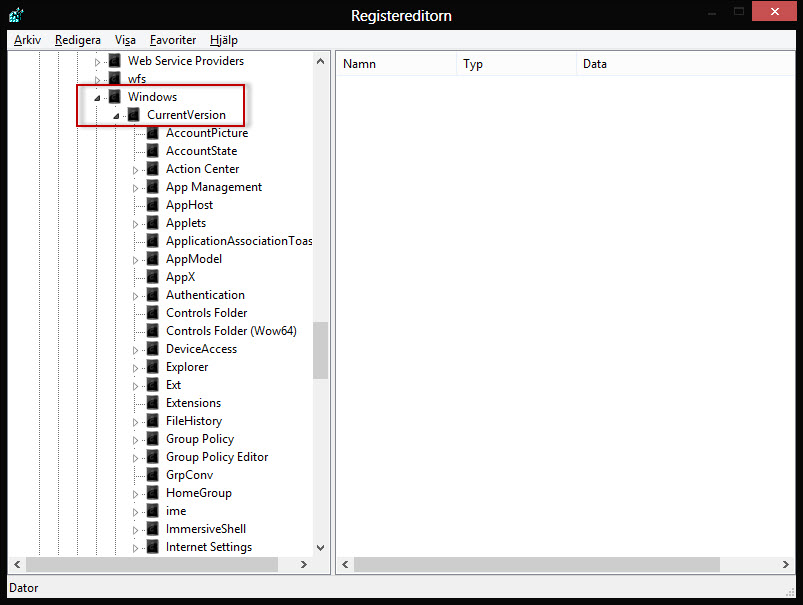Screen dimensions: 803x605
Task: Close the Registereditorn window
Action: click(x=774, y=11)
